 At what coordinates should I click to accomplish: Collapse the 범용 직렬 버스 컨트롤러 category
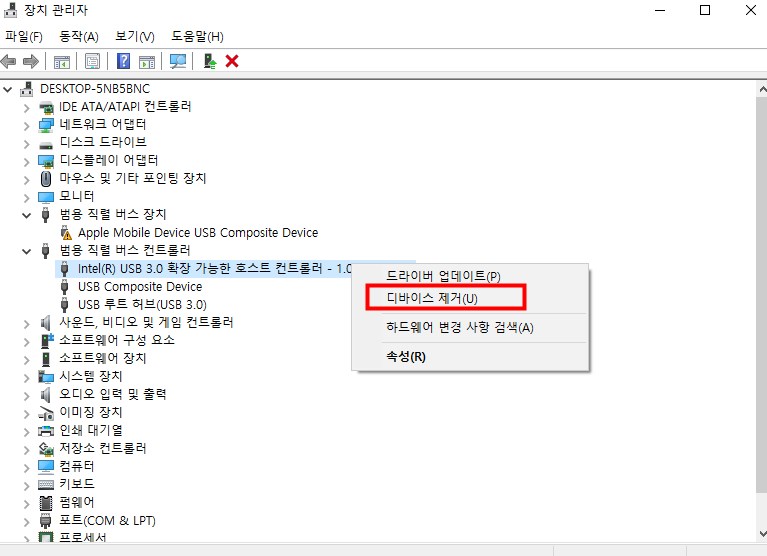pyautogui.click(x=26, y=251)
